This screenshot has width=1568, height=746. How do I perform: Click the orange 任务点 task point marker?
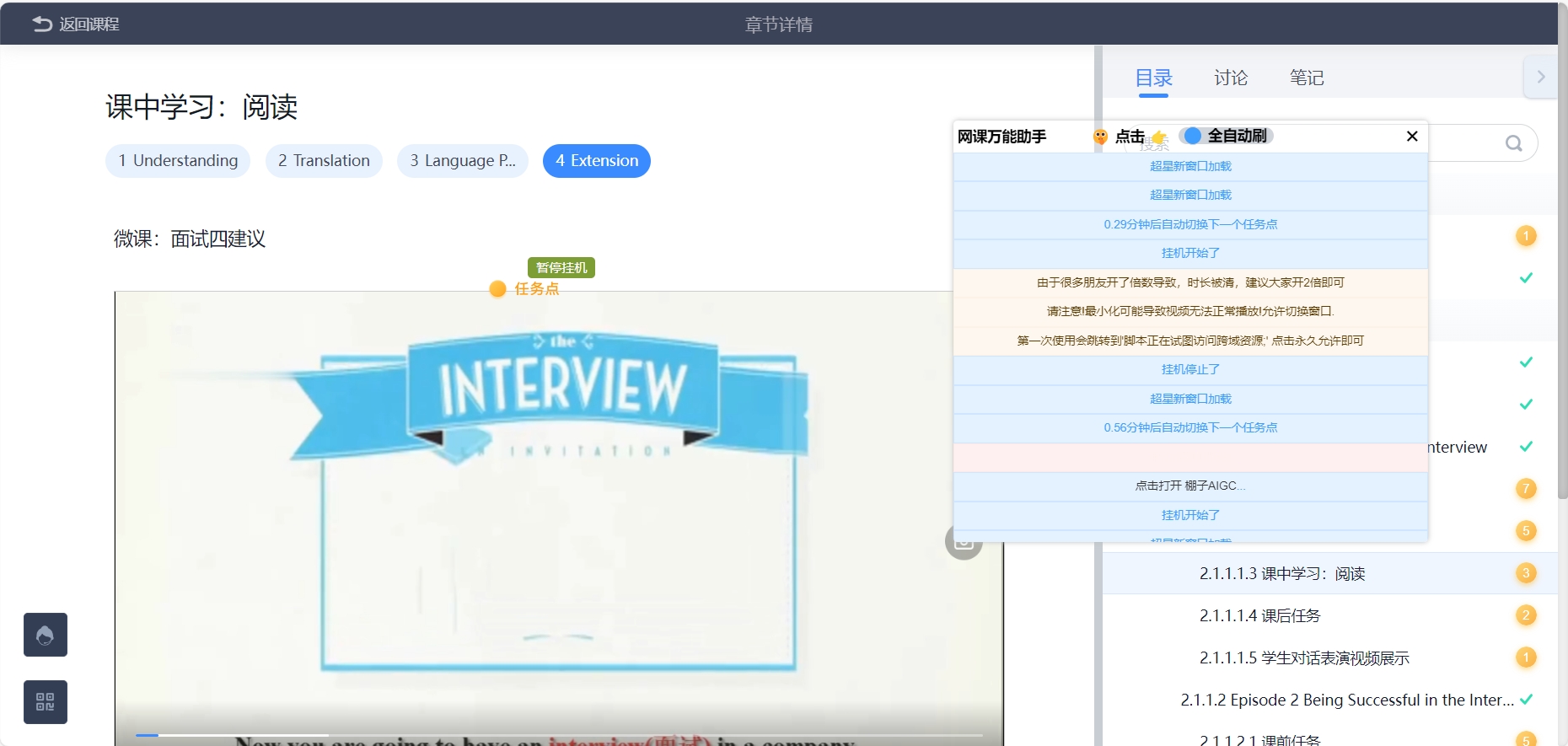click(x=524, y=289)
